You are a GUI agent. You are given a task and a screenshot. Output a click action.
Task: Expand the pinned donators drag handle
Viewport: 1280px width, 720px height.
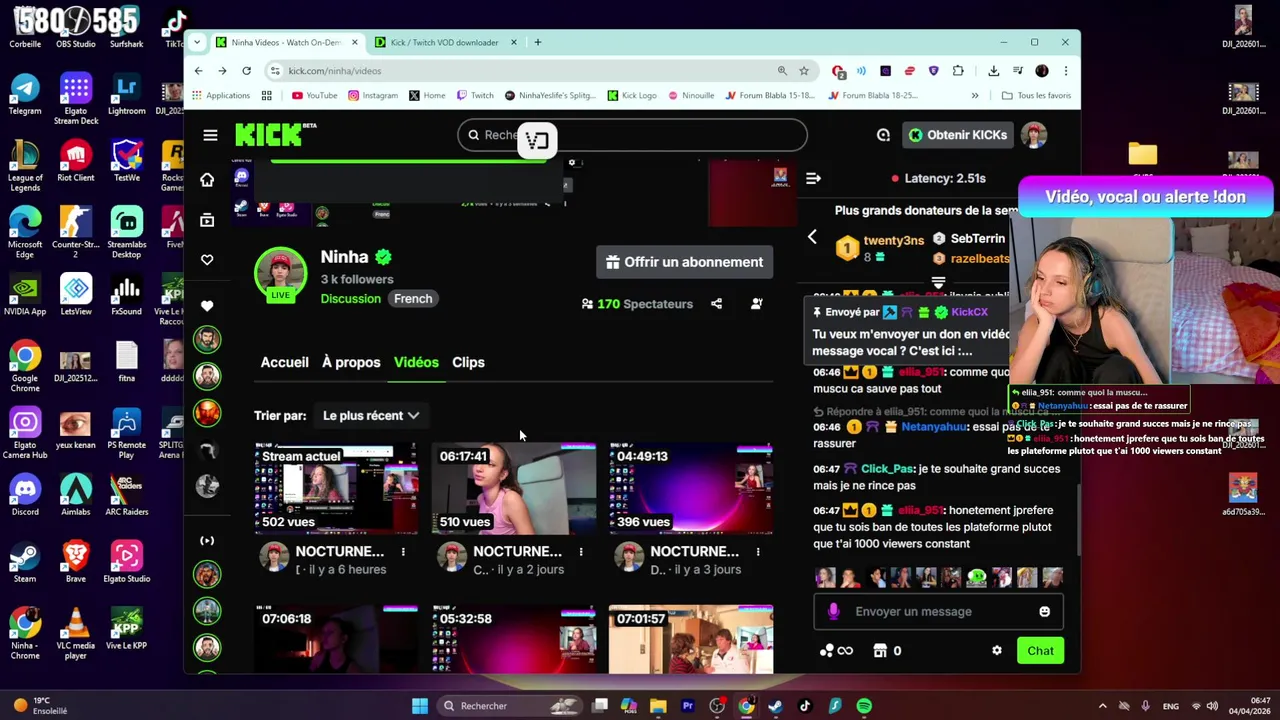938,284
